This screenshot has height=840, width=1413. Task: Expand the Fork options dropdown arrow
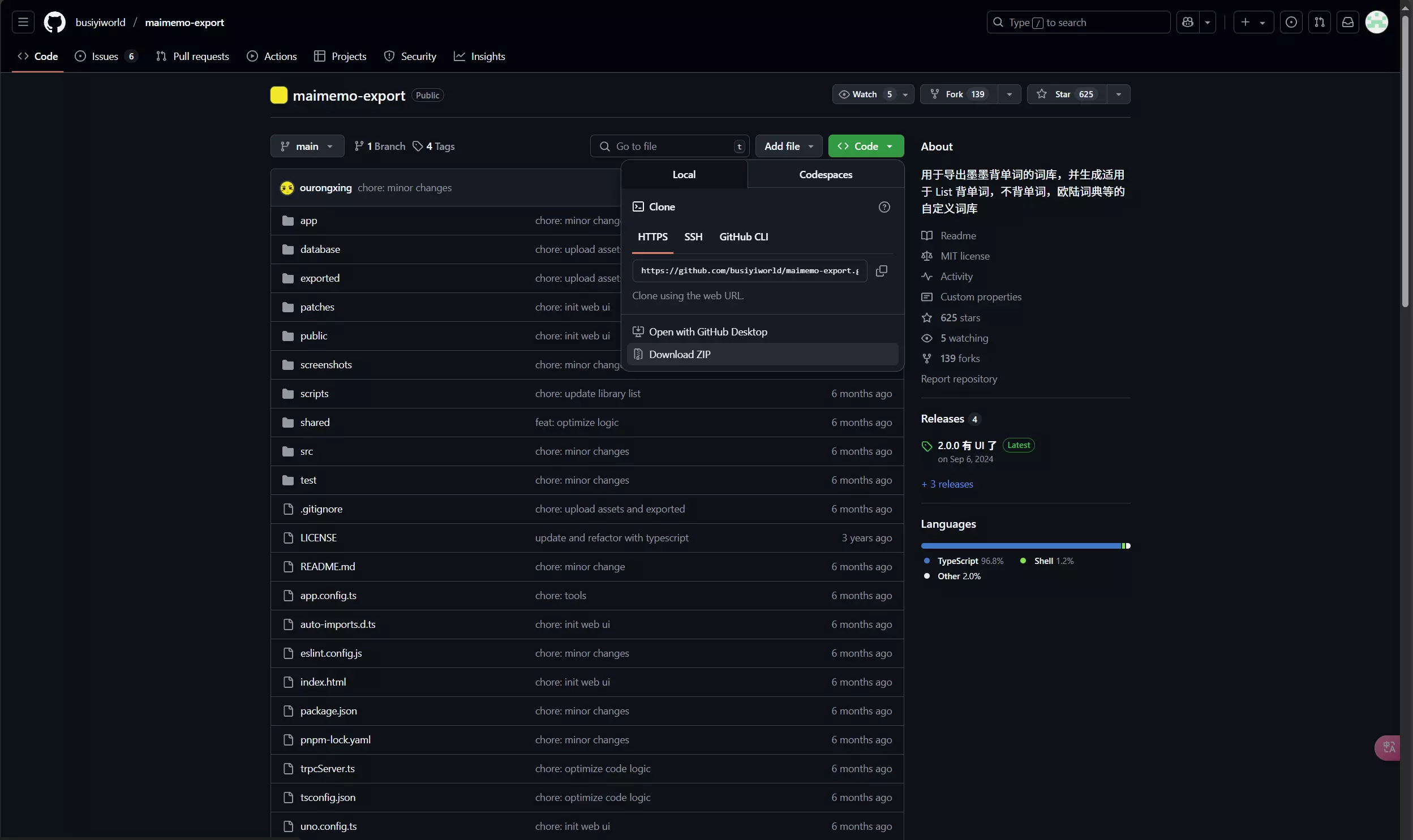[1010, 94]
